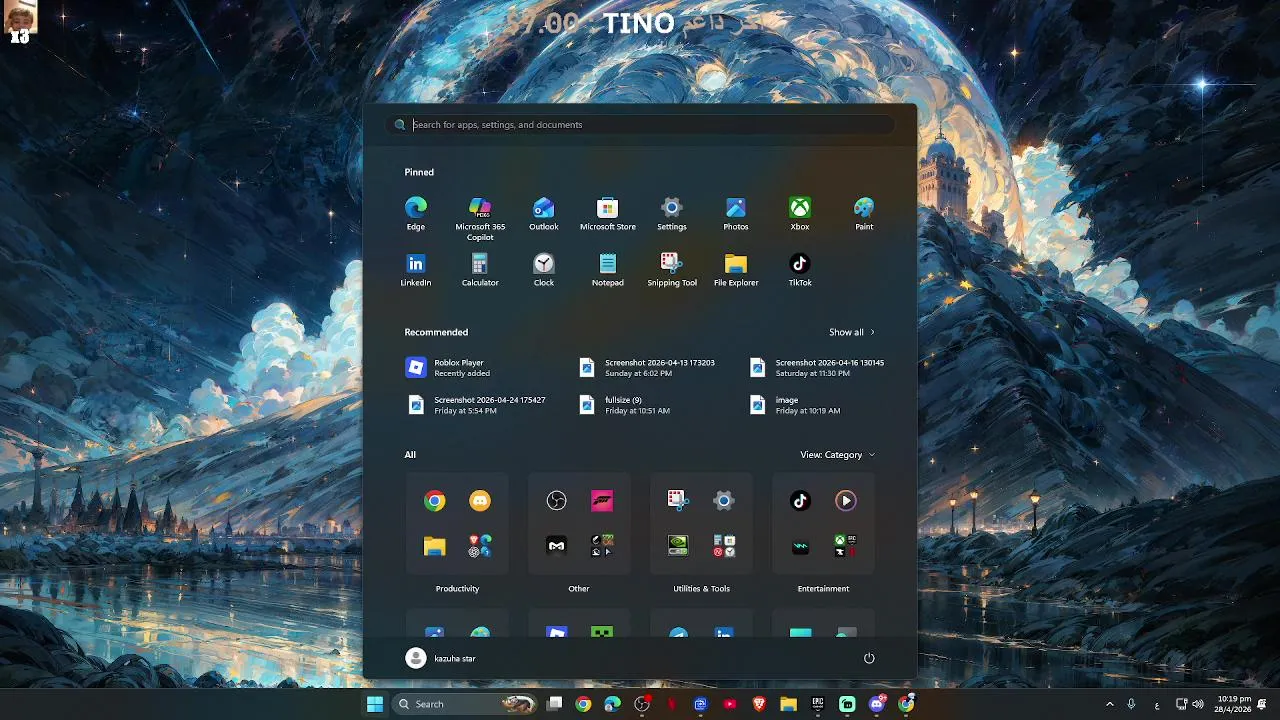This screenshot has height=720, width=1280.
Task: Open Task View on the taskbar
Action: [x=554, y=704]
